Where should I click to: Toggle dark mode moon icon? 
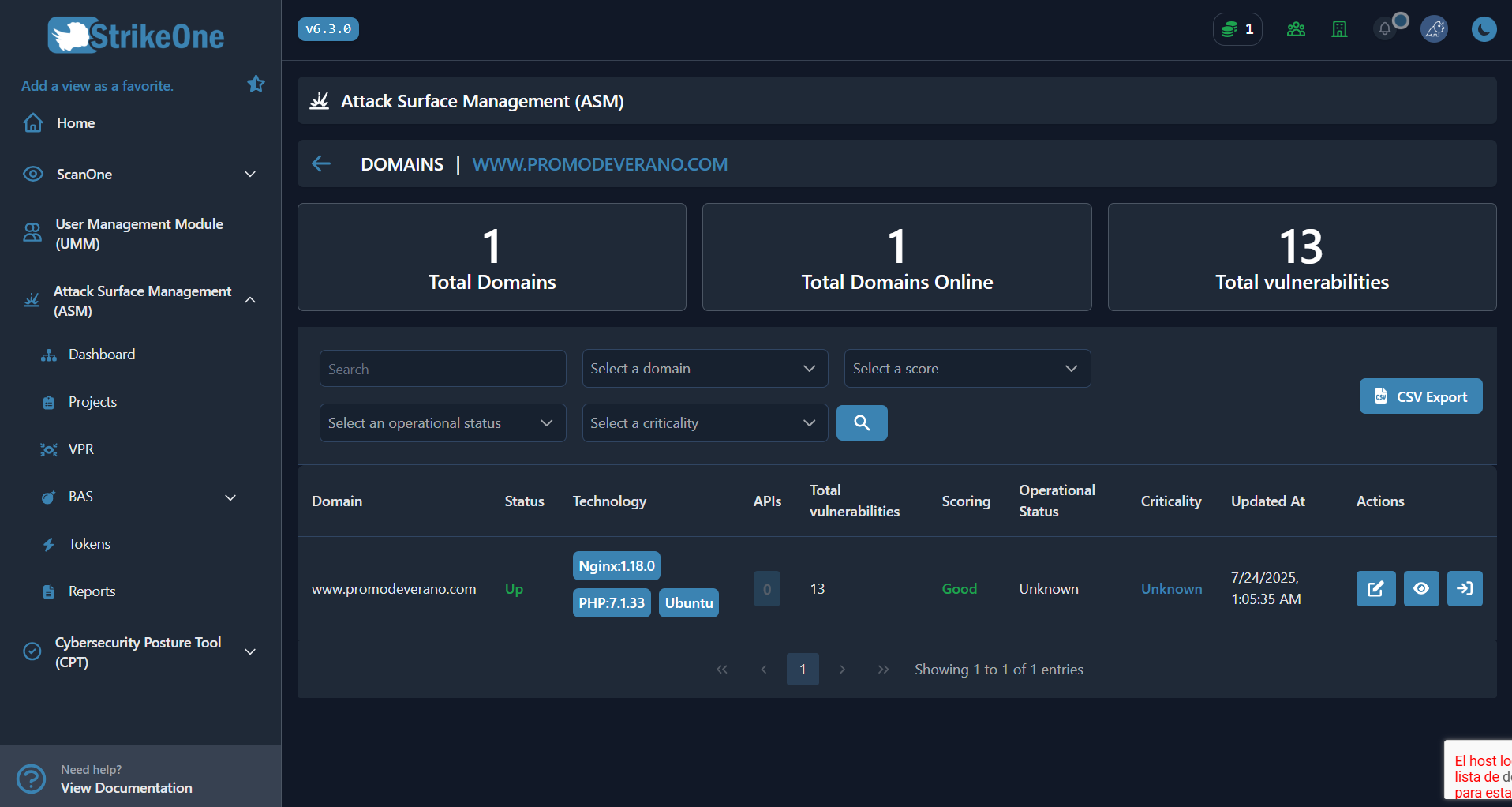(x=1484, y=29)
